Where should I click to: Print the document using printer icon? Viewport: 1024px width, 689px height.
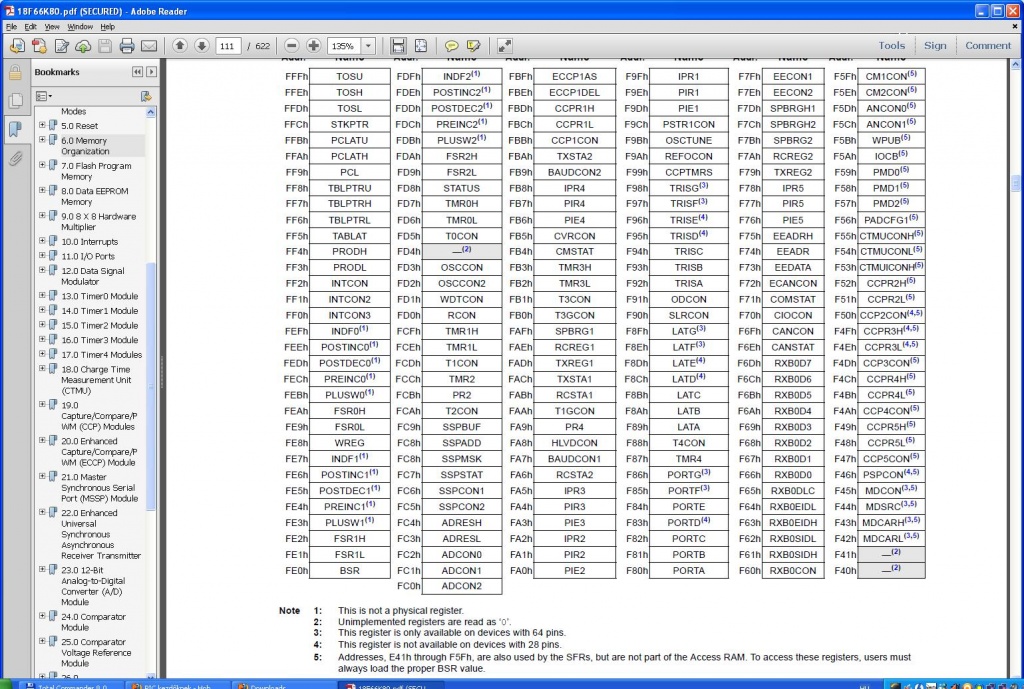127,46
